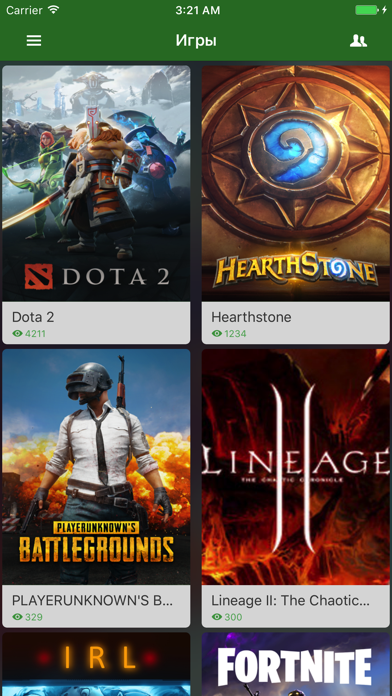Click the PLAYERUNKNOWN'S B... title text
The width and height of the screenshot is (392, 696).
pos(92,600)
